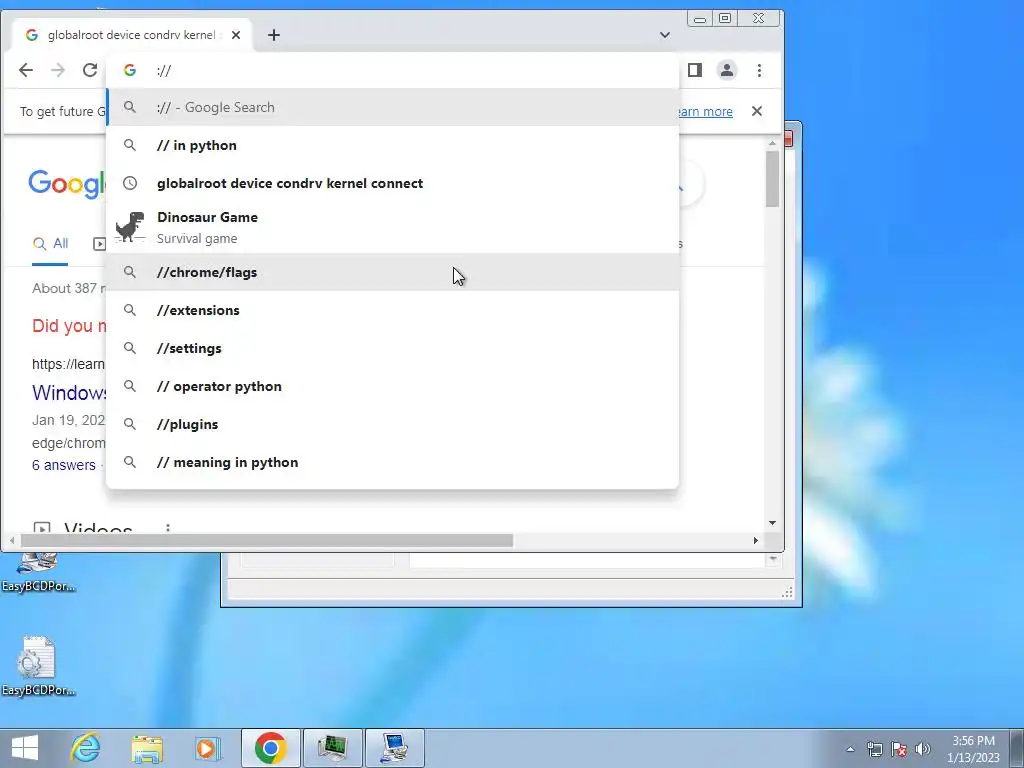Open the Windows Start button
Image resolution: width=1024 pixels, height=768 pixels.
click(x=25, y=748)
